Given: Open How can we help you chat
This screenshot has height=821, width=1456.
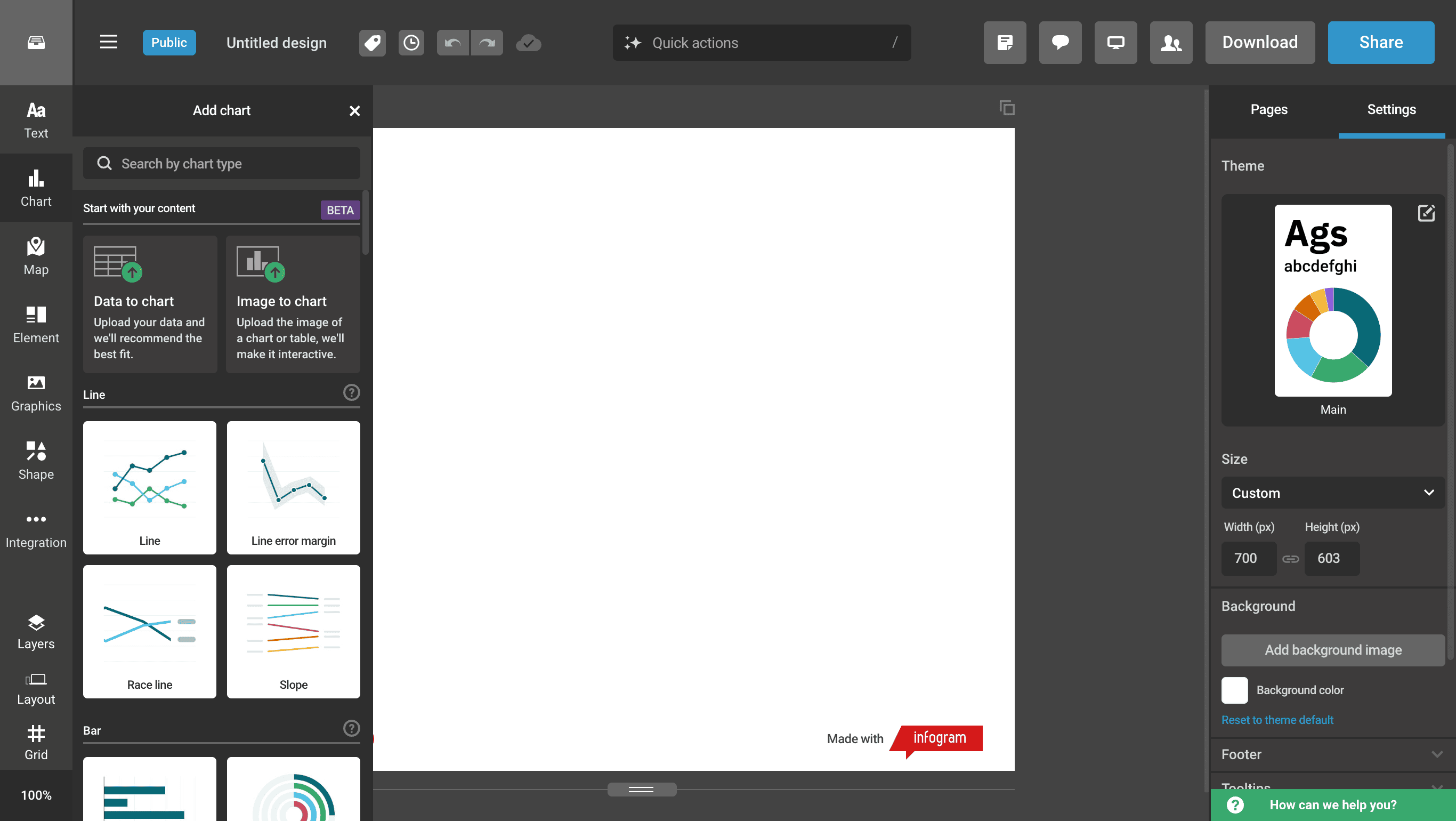Looking at the screenshot, I should click(1333, 804).
